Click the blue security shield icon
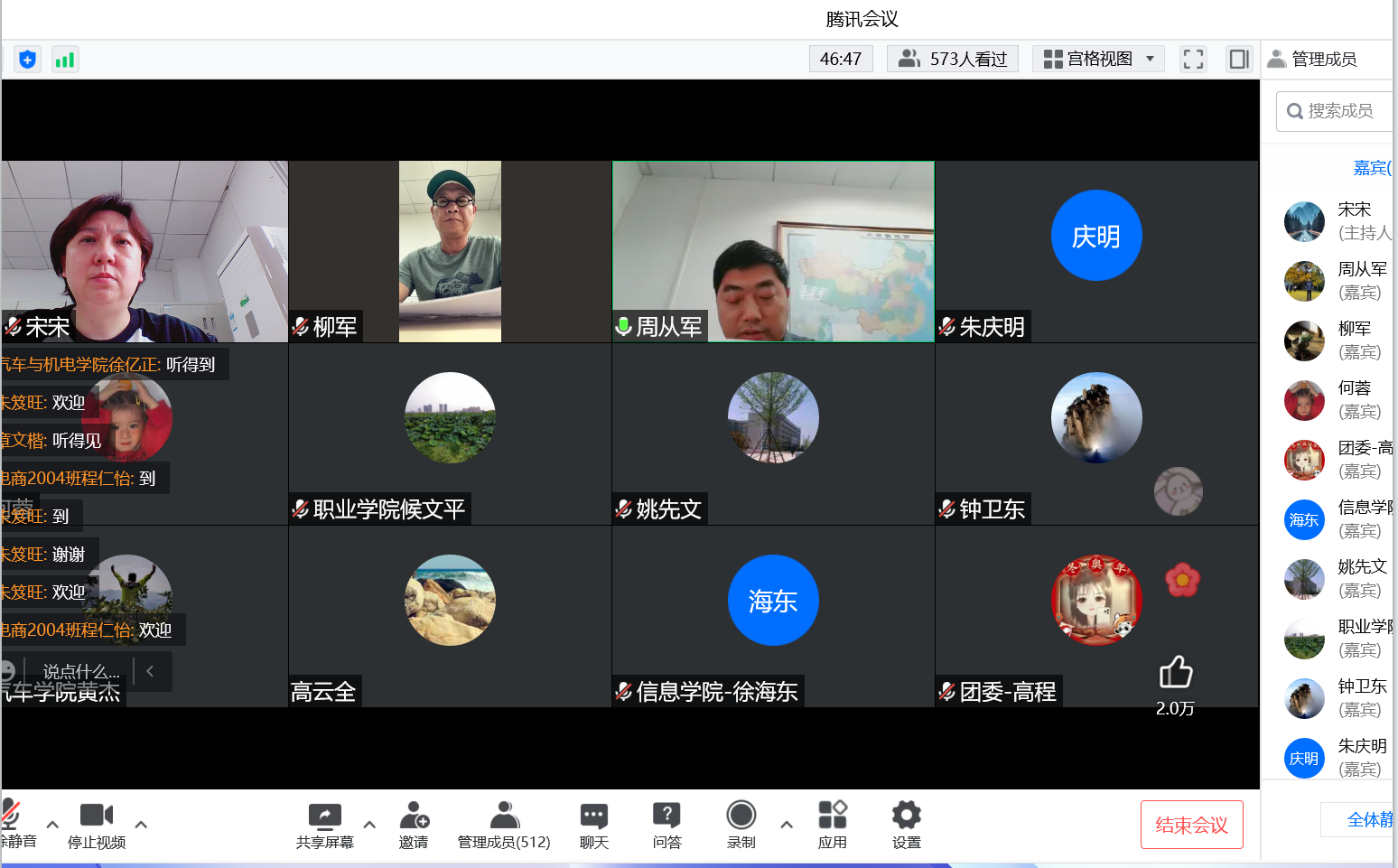Viewport: 1398px width, 868px height. (x=28, y=60)
